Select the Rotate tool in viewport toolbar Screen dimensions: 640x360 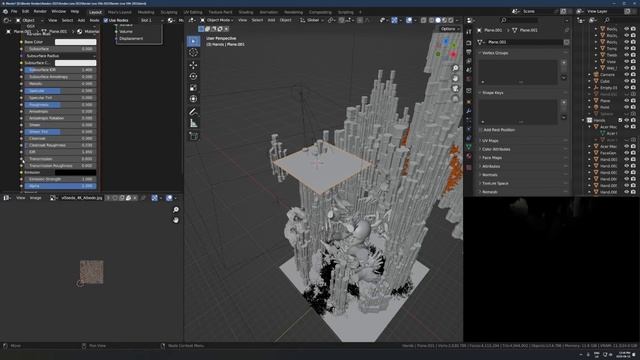point(193,76)
